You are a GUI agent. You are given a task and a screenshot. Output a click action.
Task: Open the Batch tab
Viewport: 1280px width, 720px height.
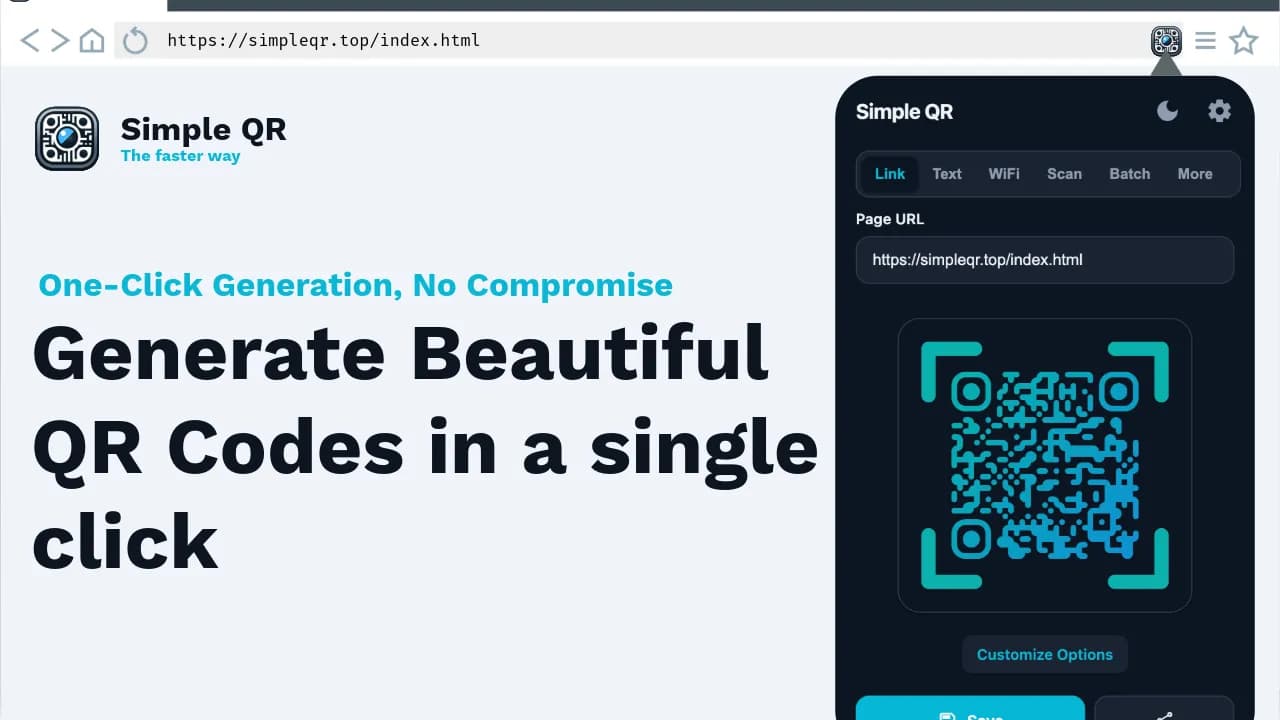1130,174
